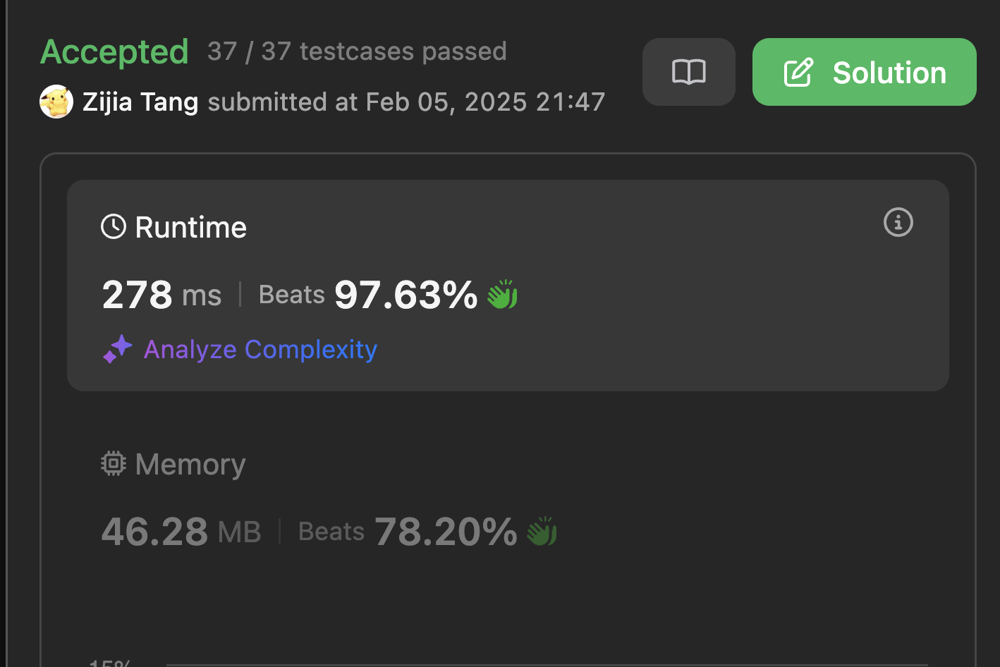Image resolution: width=1000 pixels, height=667 pixels.
Task: Click the Feb 05, 2025 submission timestamp
Action: pyautogui.click(x=485, y=102)
